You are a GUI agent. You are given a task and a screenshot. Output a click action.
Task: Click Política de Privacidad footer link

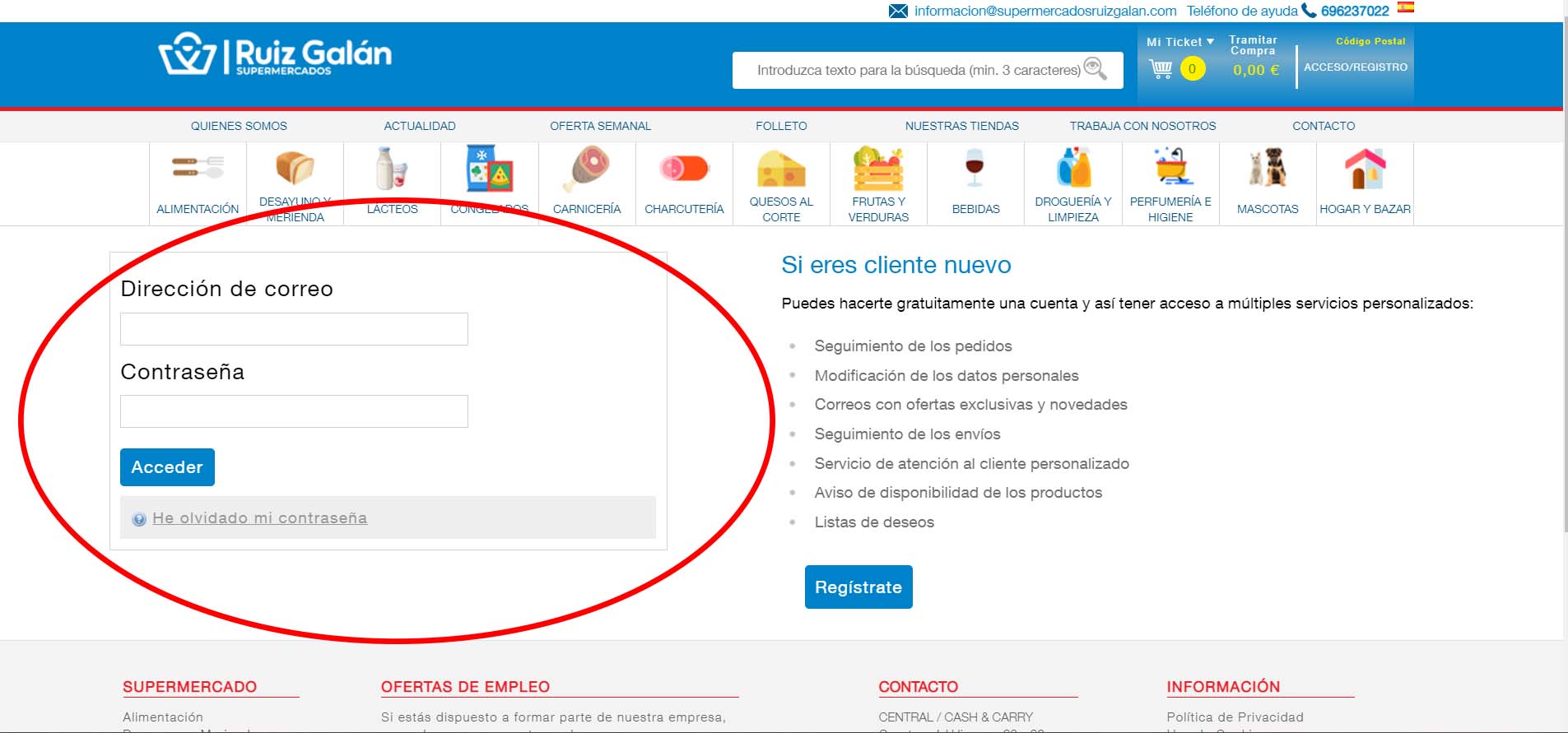[x=1235, y=717]
